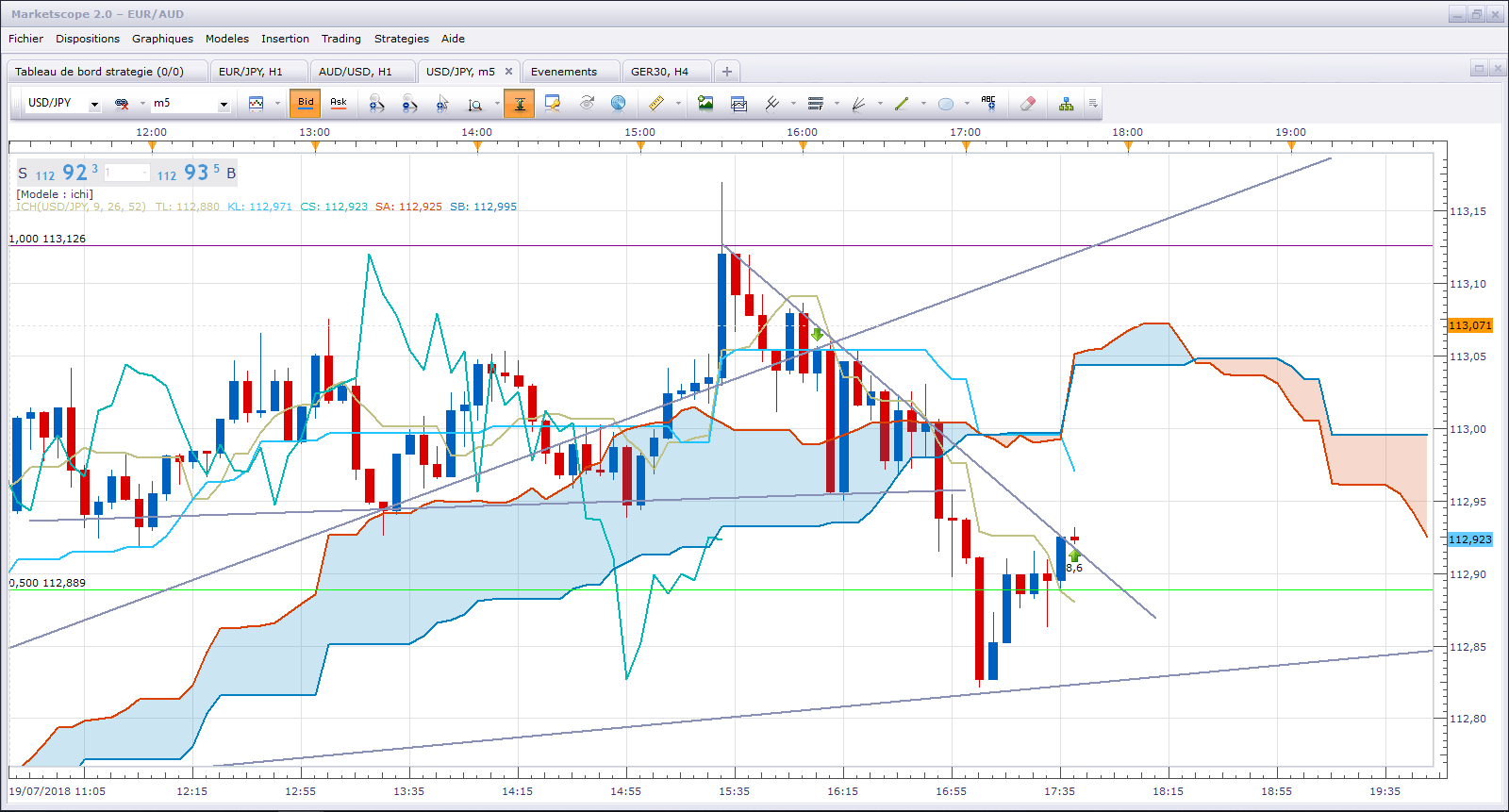Select the eraser tool in toolbar
Image resolution: width=1509 pixels, height=812 pixels.
(x=1028, y=104)
